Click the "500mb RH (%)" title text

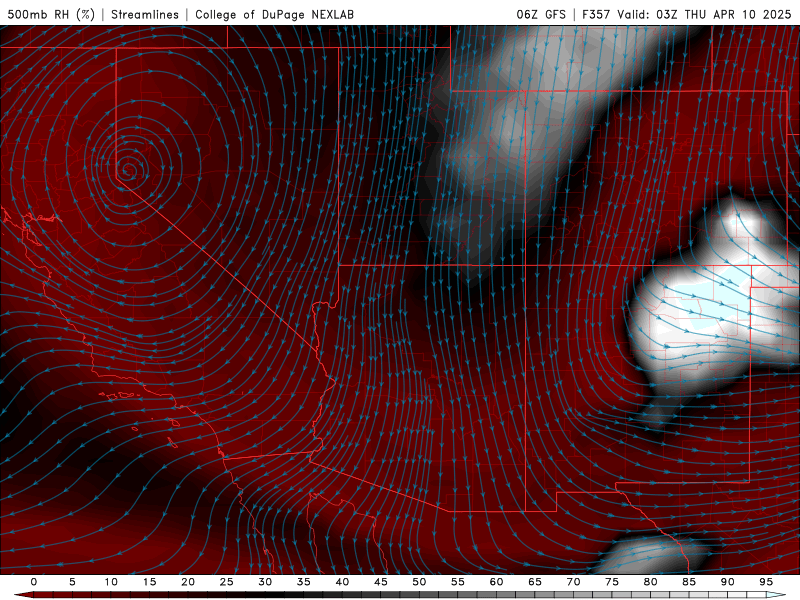tap(51, 14)
